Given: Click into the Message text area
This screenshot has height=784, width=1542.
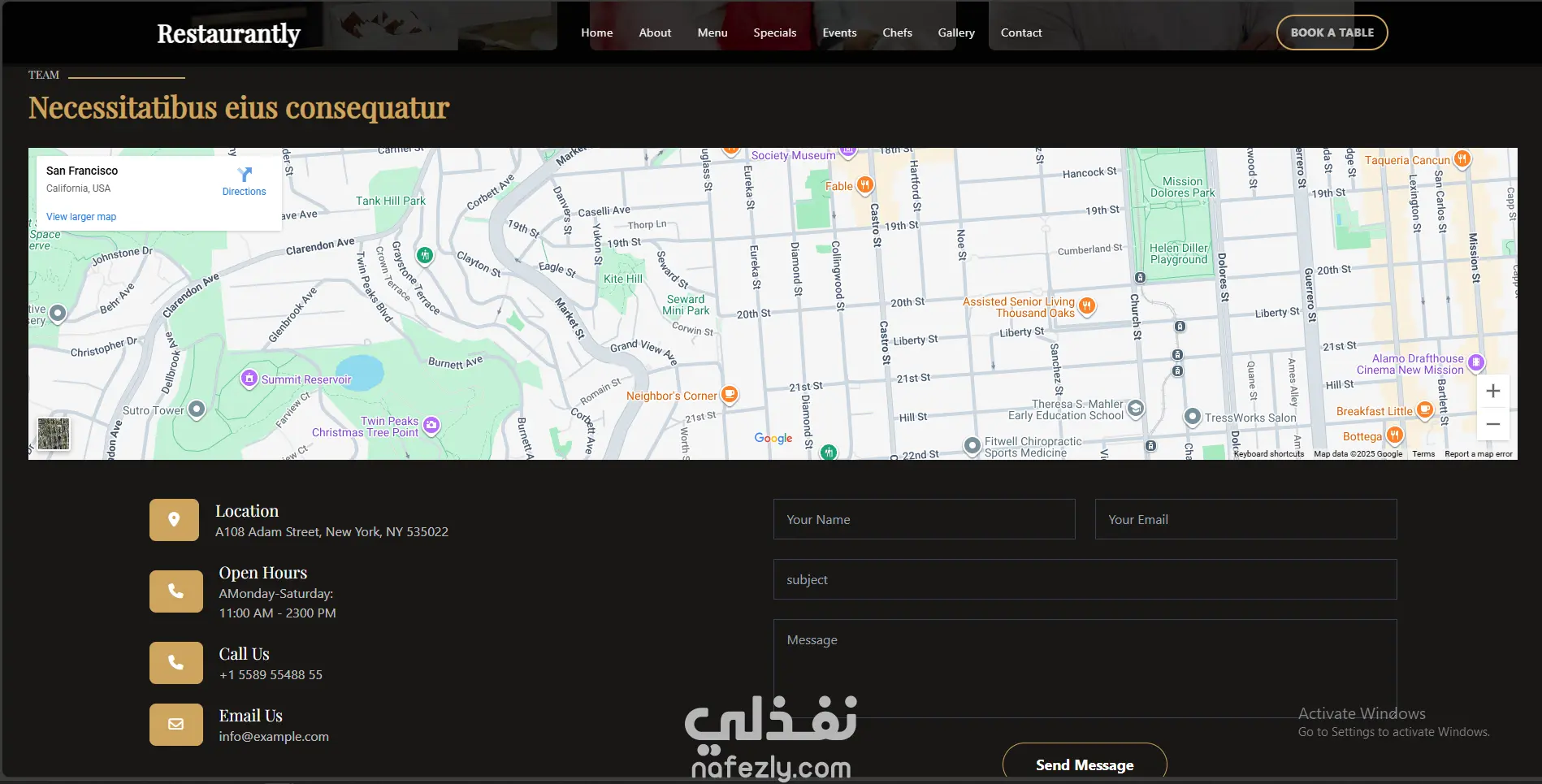Looking at the screenshot, I should coord(1085,669).
